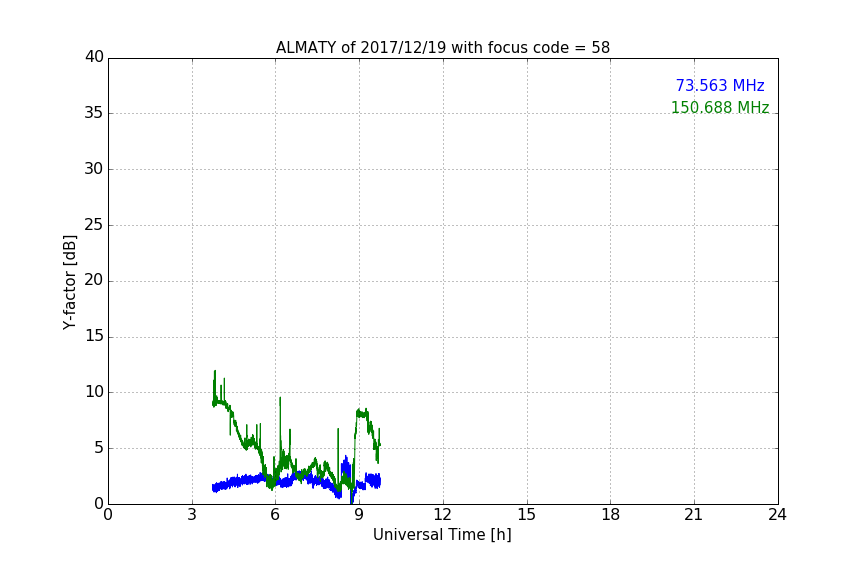Click the x-axis tick label 21
The width and height of the screenshot is (864, 576).
click(x=694, y=515)
